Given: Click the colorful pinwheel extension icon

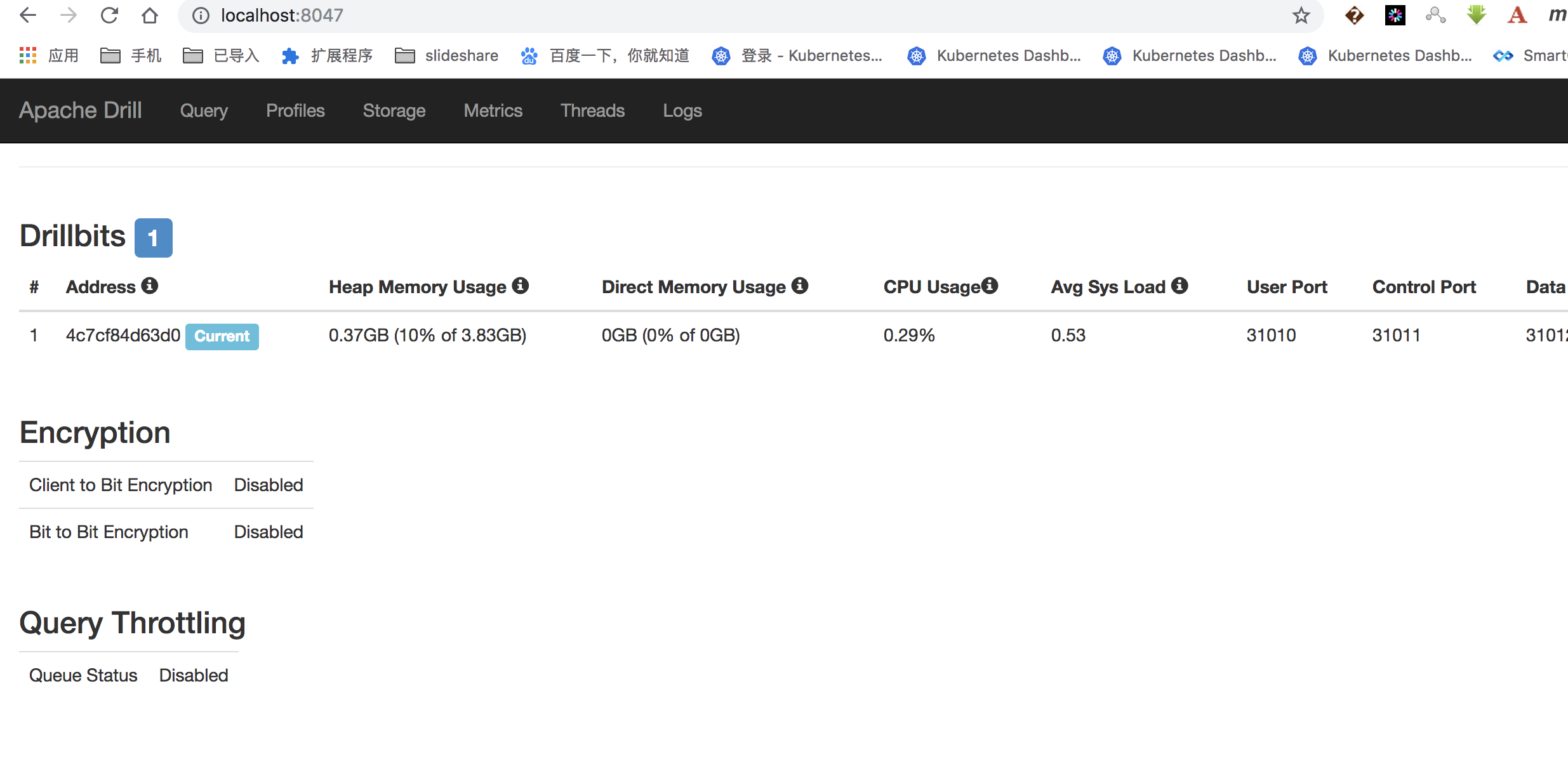Looking at the screenshot, I should (x=1395, y=15).
